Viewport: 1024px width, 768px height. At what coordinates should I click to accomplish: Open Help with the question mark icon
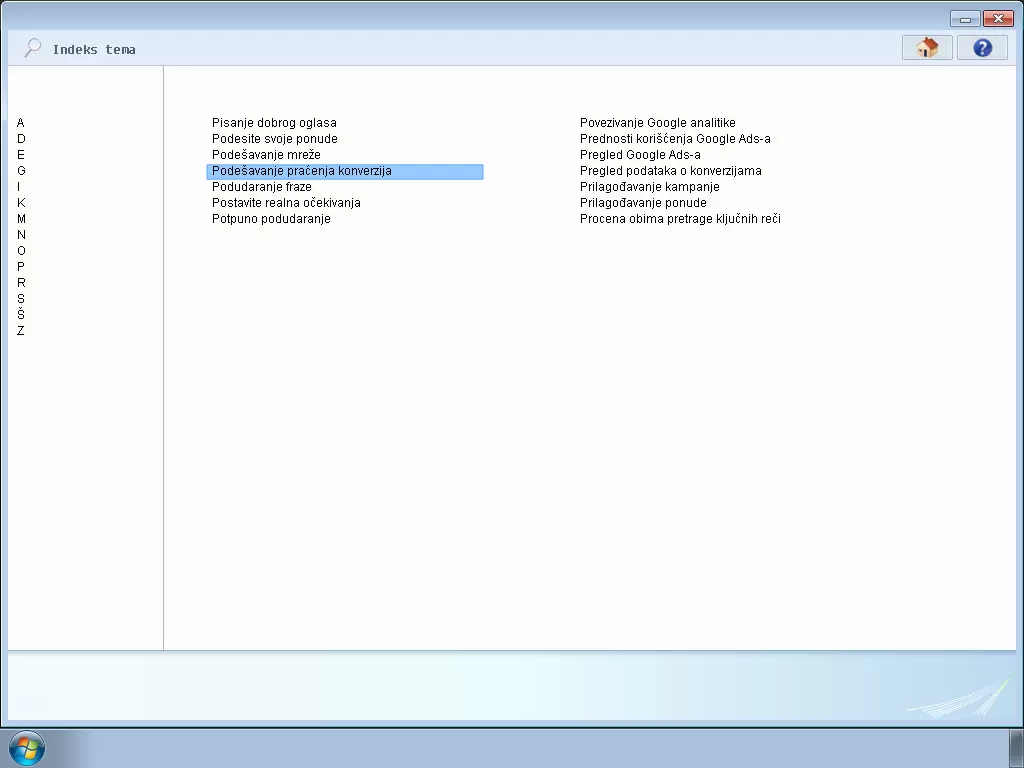click(x=982, y=48)
